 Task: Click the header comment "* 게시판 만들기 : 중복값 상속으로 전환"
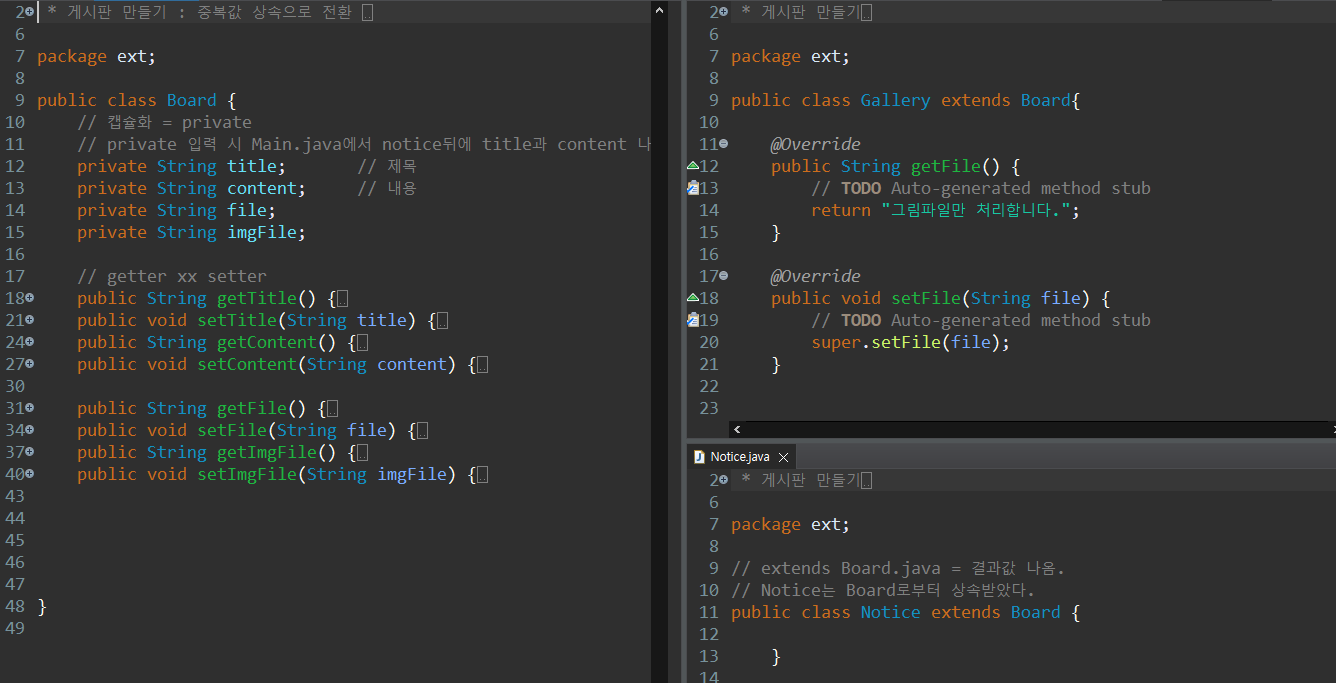199,12
